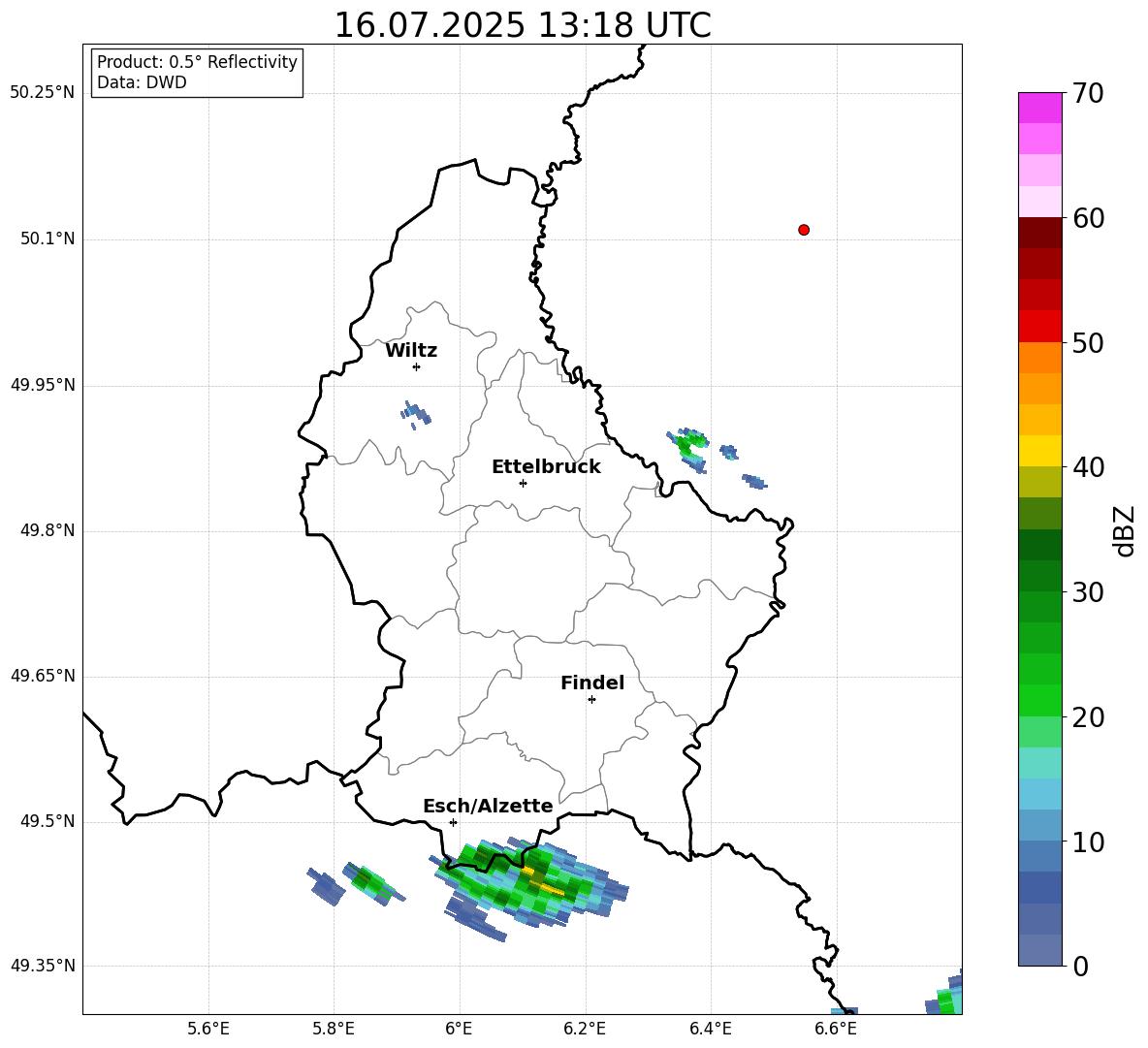Click the 70 tick label on colorbar
This screenshot has width=1148, height=1048.
pos(1088,94)
